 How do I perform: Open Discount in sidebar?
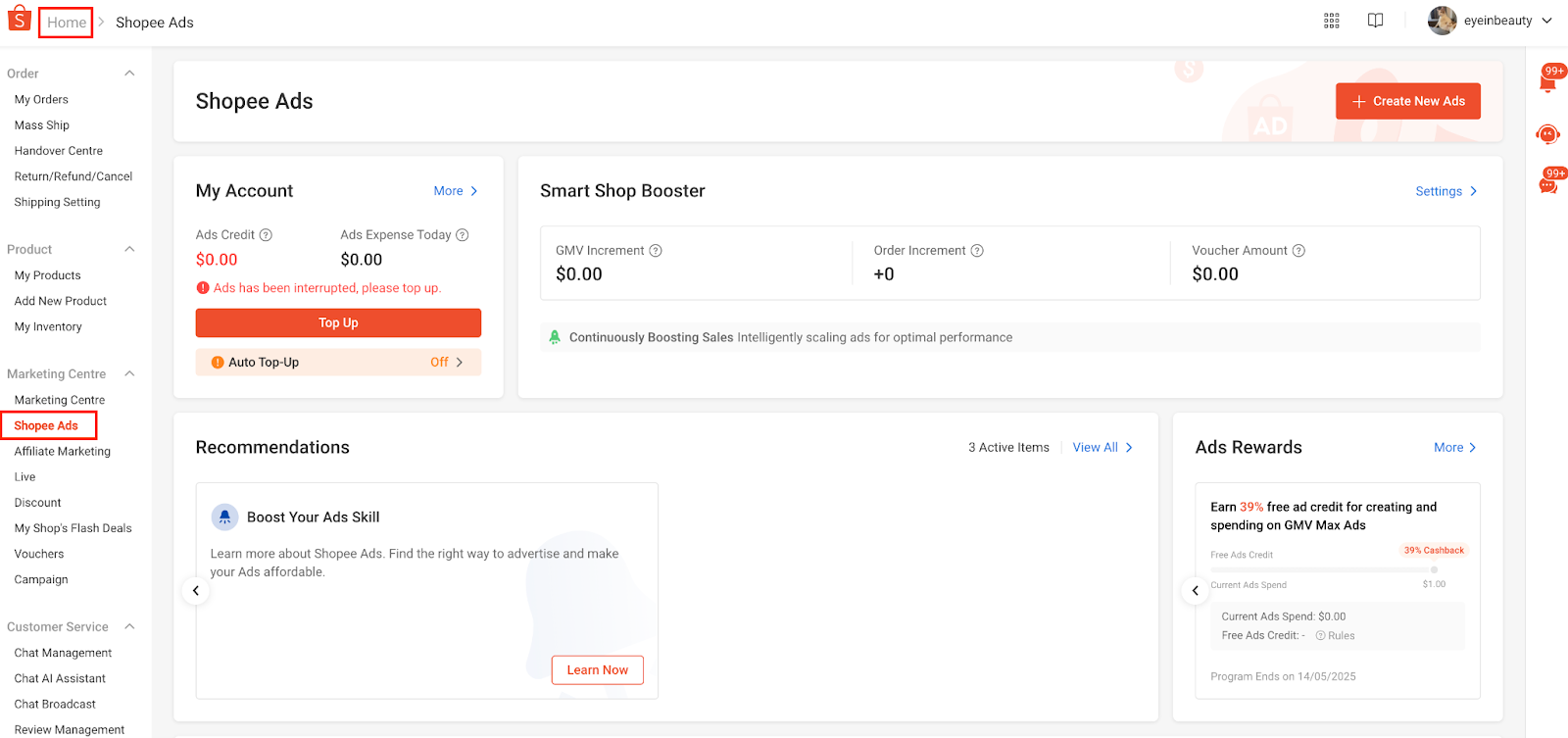pos(38,503)
